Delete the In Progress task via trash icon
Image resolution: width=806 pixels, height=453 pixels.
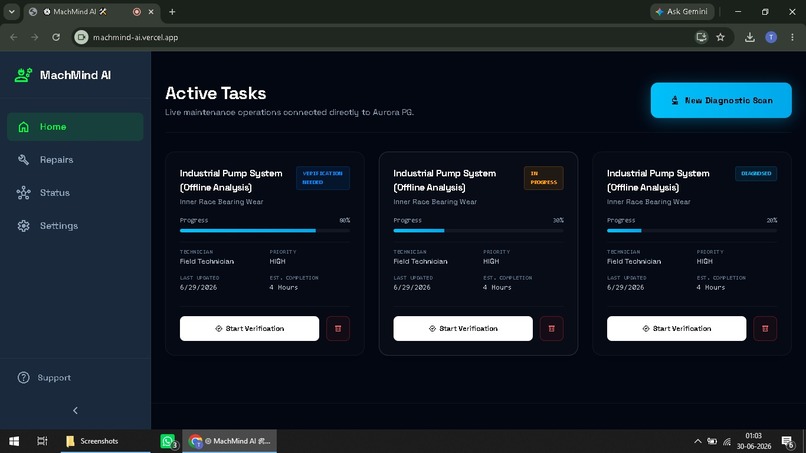point(552,329)
